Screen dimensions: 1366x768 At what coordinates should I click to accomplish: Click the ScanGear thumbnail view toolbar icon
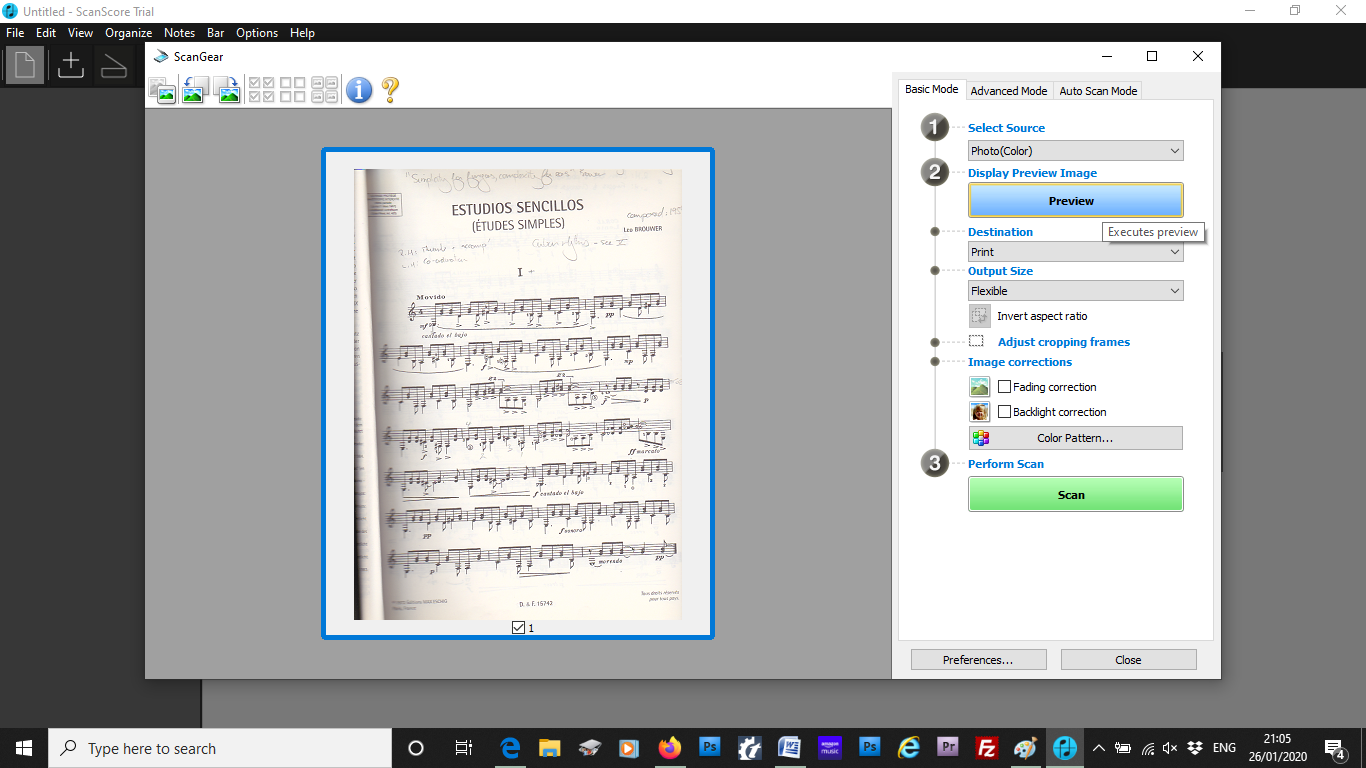[x=163, y=90]
